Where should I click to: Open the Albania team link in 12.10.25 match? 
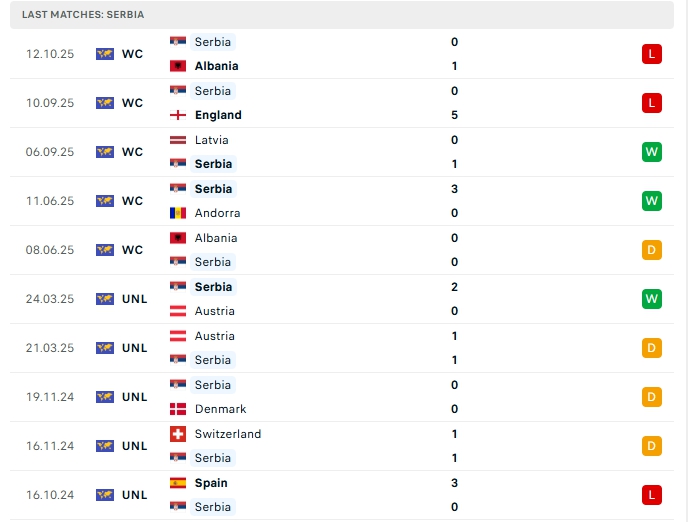pyautogui.click(x=217, y=66)
